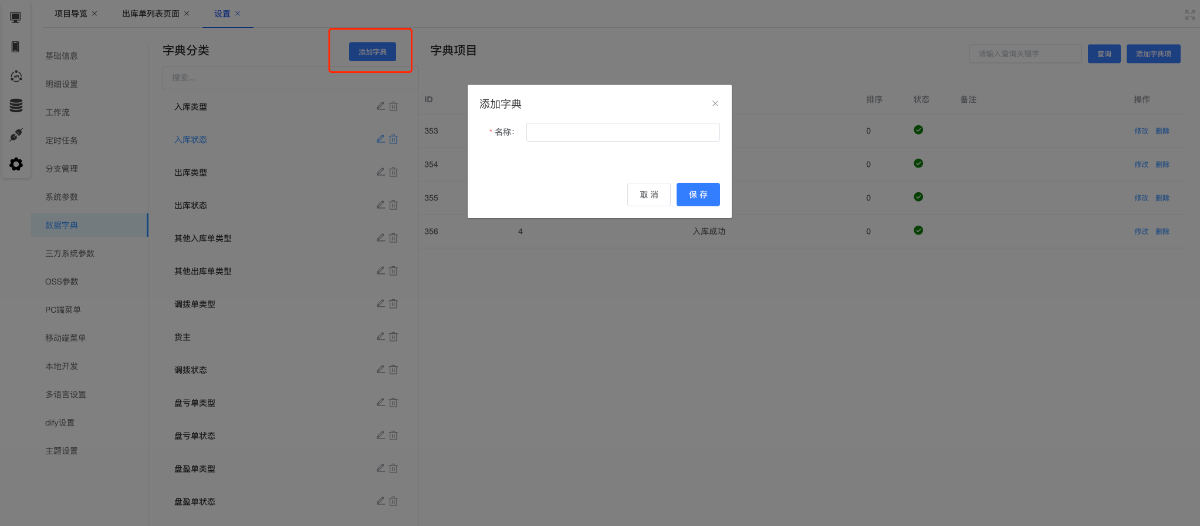Click 删除 link for ID 355
1200x526 pixels.
coord(1162,198)
